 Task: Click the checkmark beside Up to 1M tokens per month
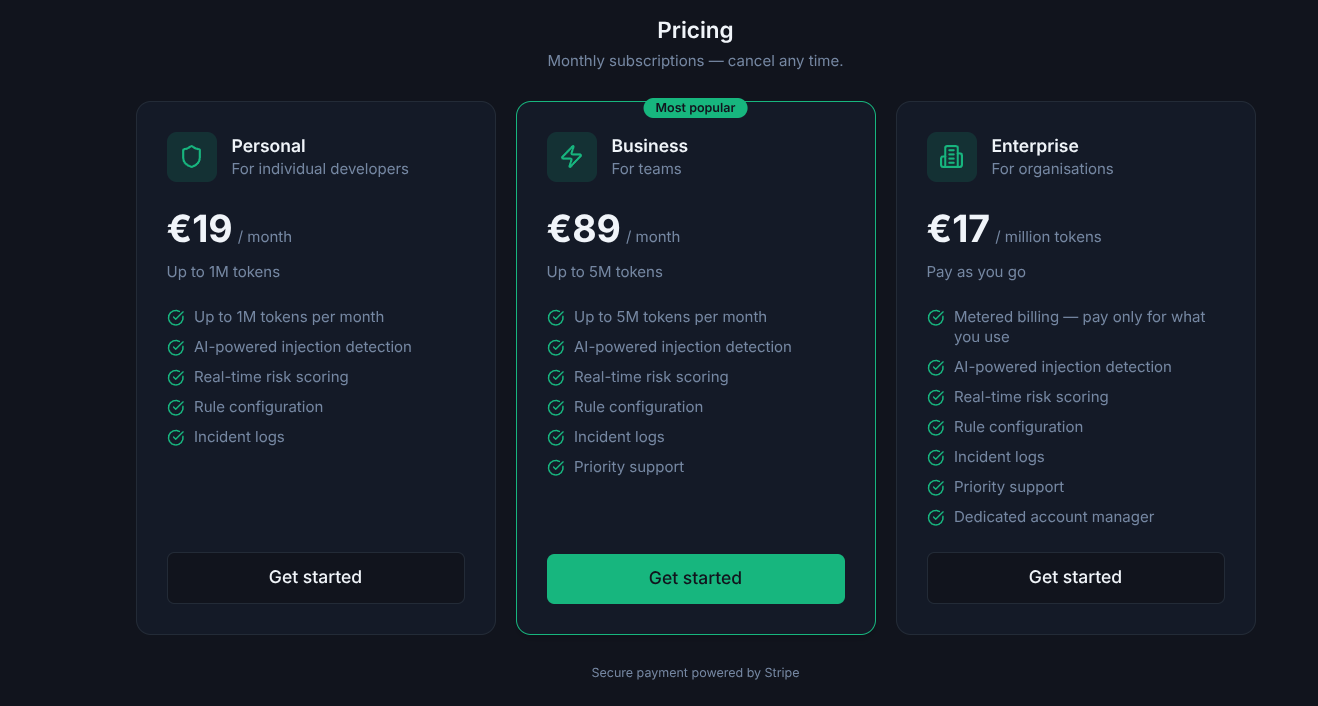[x=176, y=317]
